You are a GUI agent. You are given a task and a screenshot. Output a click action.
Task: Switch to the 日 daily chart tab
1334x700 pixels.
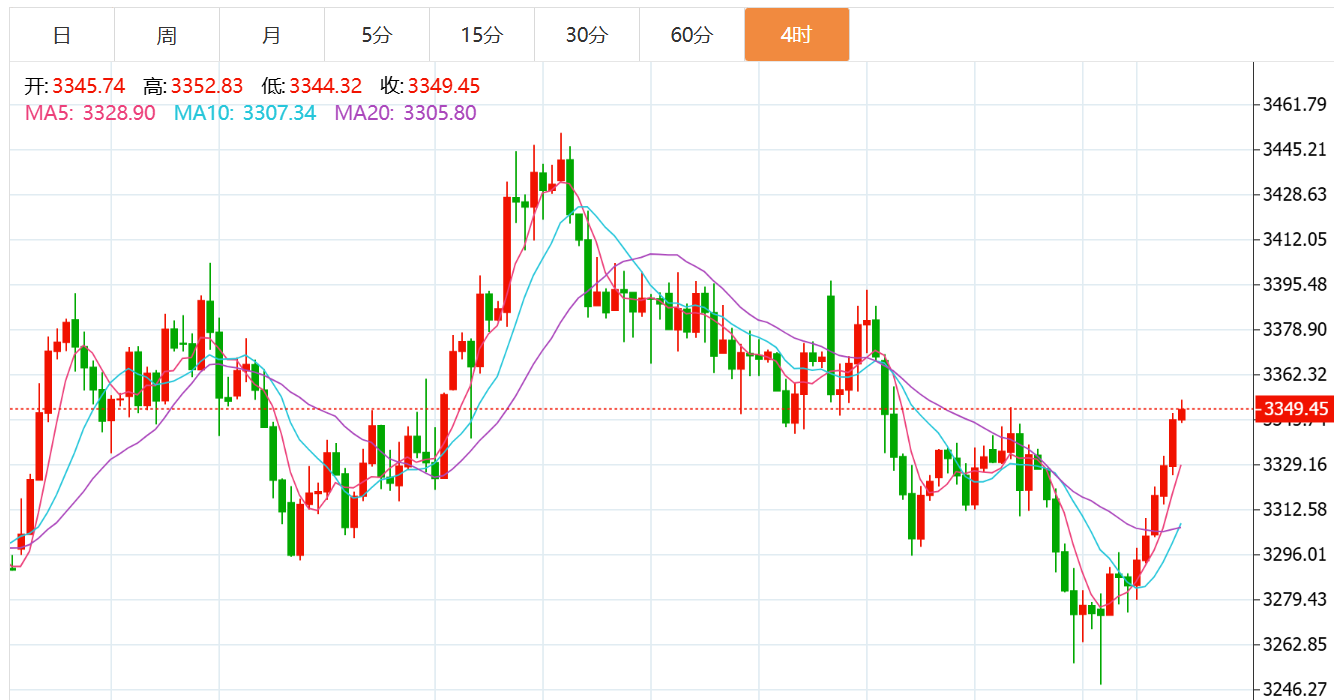tap(62, 35)
